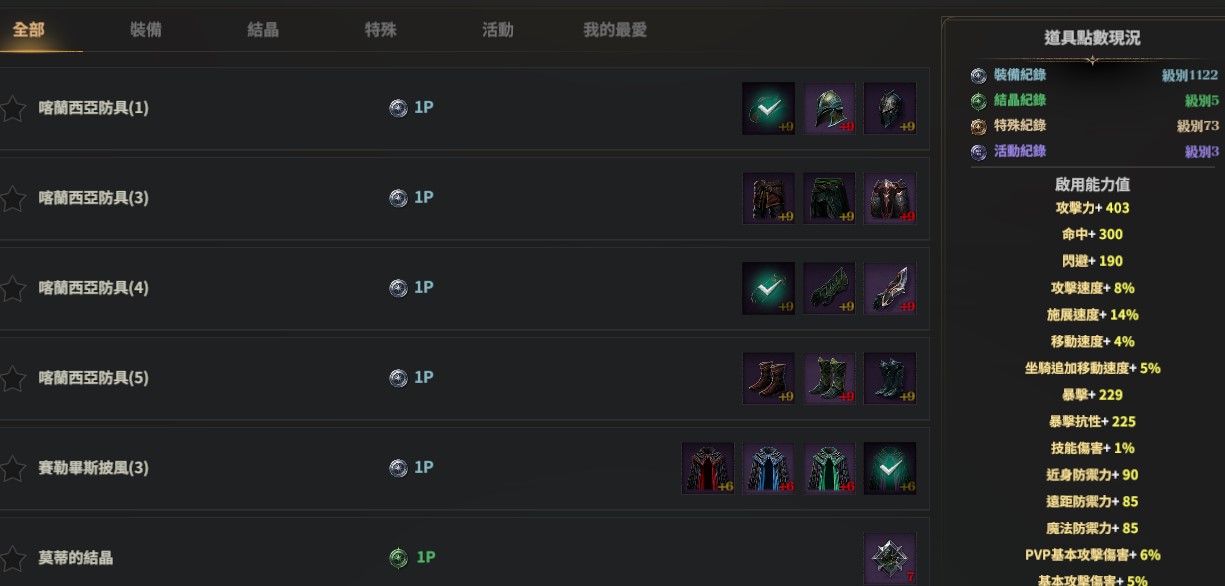This screenshot has height=586, width=1225.
Task: Click the green boots in 喀蘭西亞防具(5)
Action: click(829, 378)
